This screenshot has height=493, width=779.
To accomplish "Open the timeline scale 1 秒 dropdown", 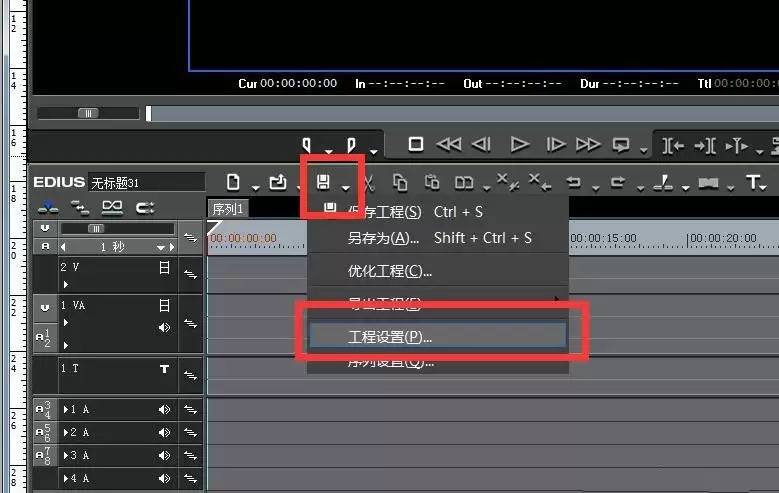I will pos(160,247).
